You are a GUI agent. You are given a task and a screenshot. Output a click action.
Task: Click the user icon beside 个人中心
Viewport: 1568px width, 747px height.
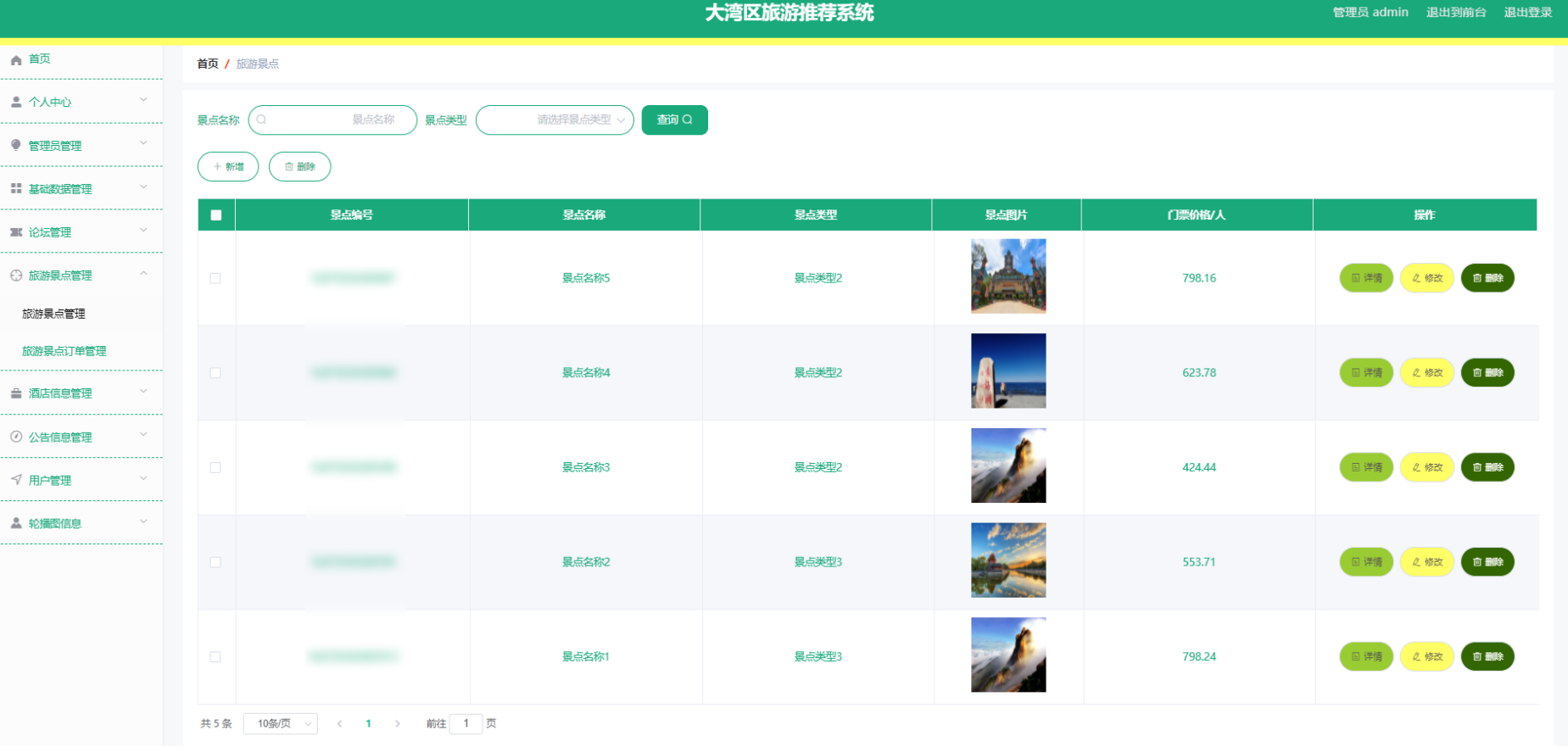[16, 102]
